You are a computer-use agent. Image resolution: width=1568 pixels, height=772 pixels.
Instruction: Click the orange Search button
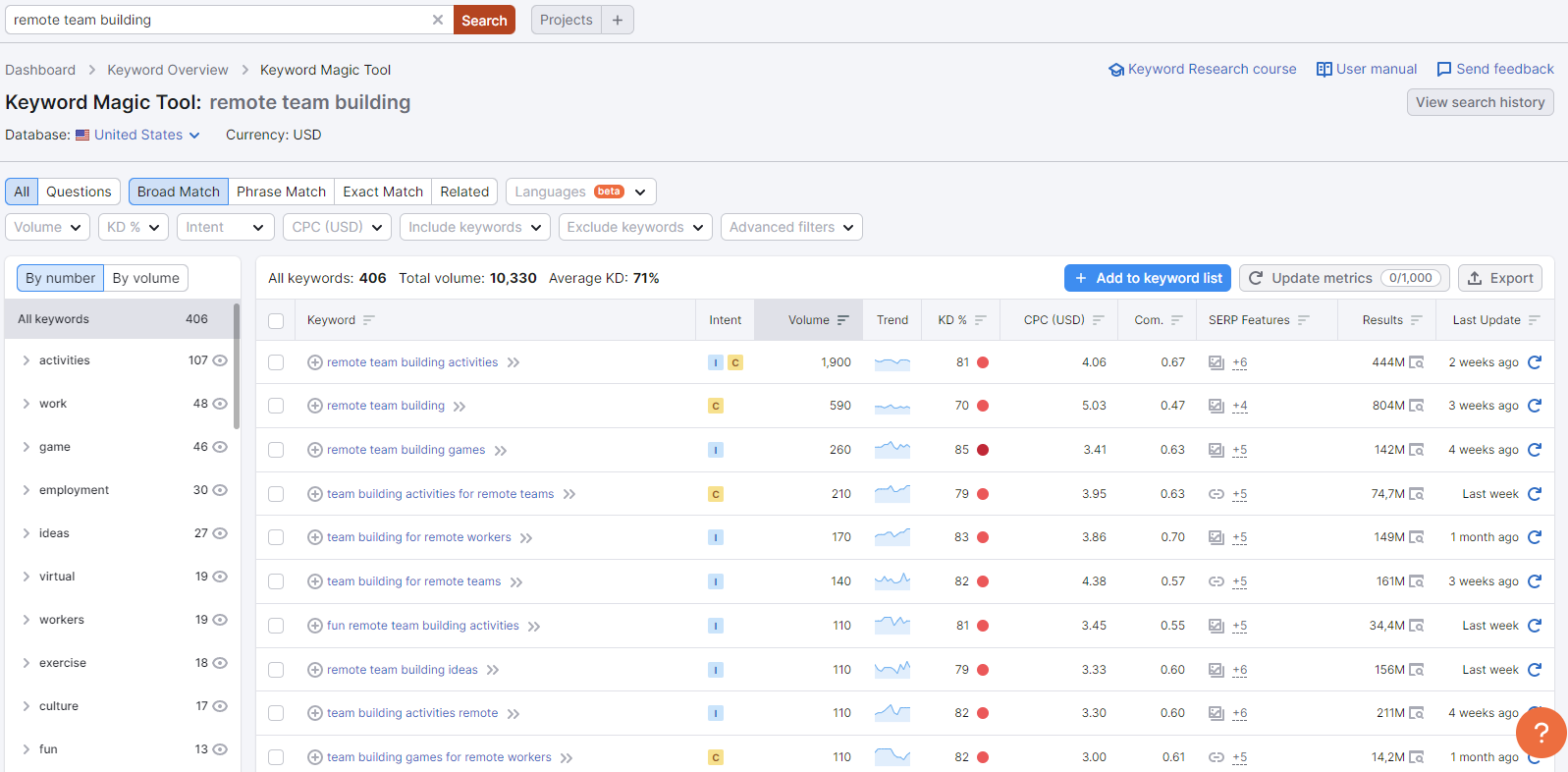point(484,20)
